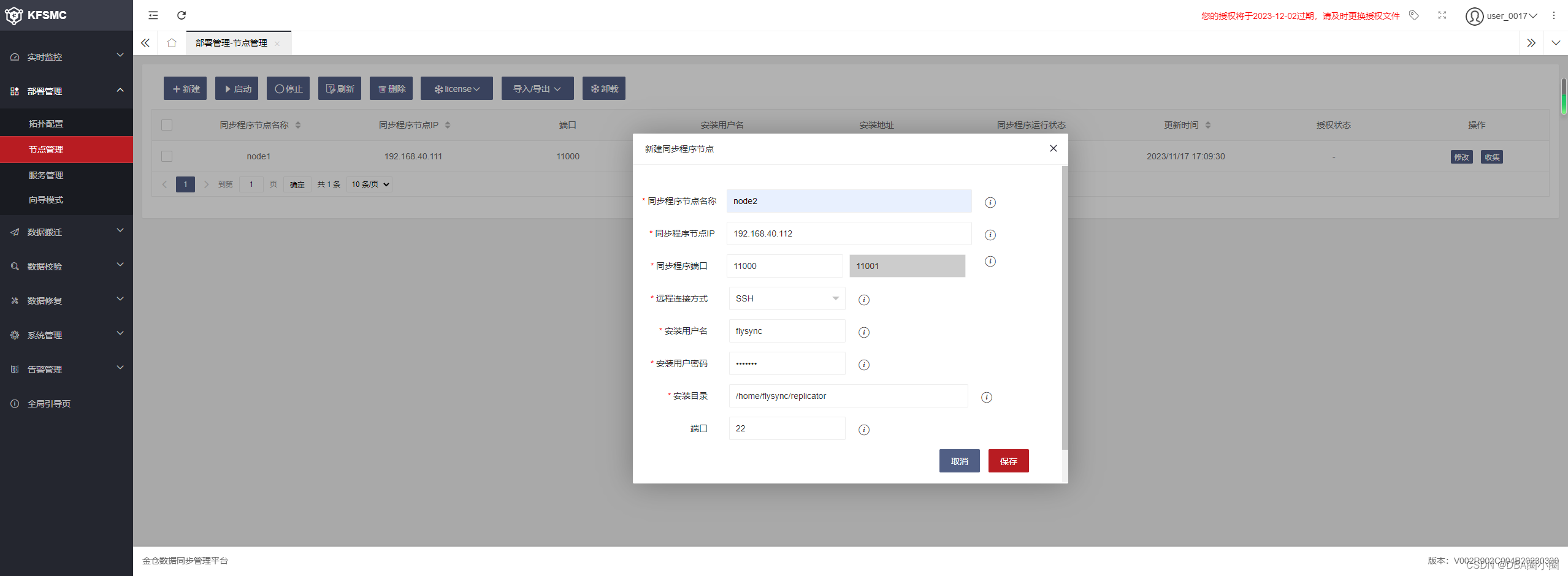The image size is (1568, 576).
Task: Open the license dropdown button
Action: pyautogui.click(x=457, y=88)
